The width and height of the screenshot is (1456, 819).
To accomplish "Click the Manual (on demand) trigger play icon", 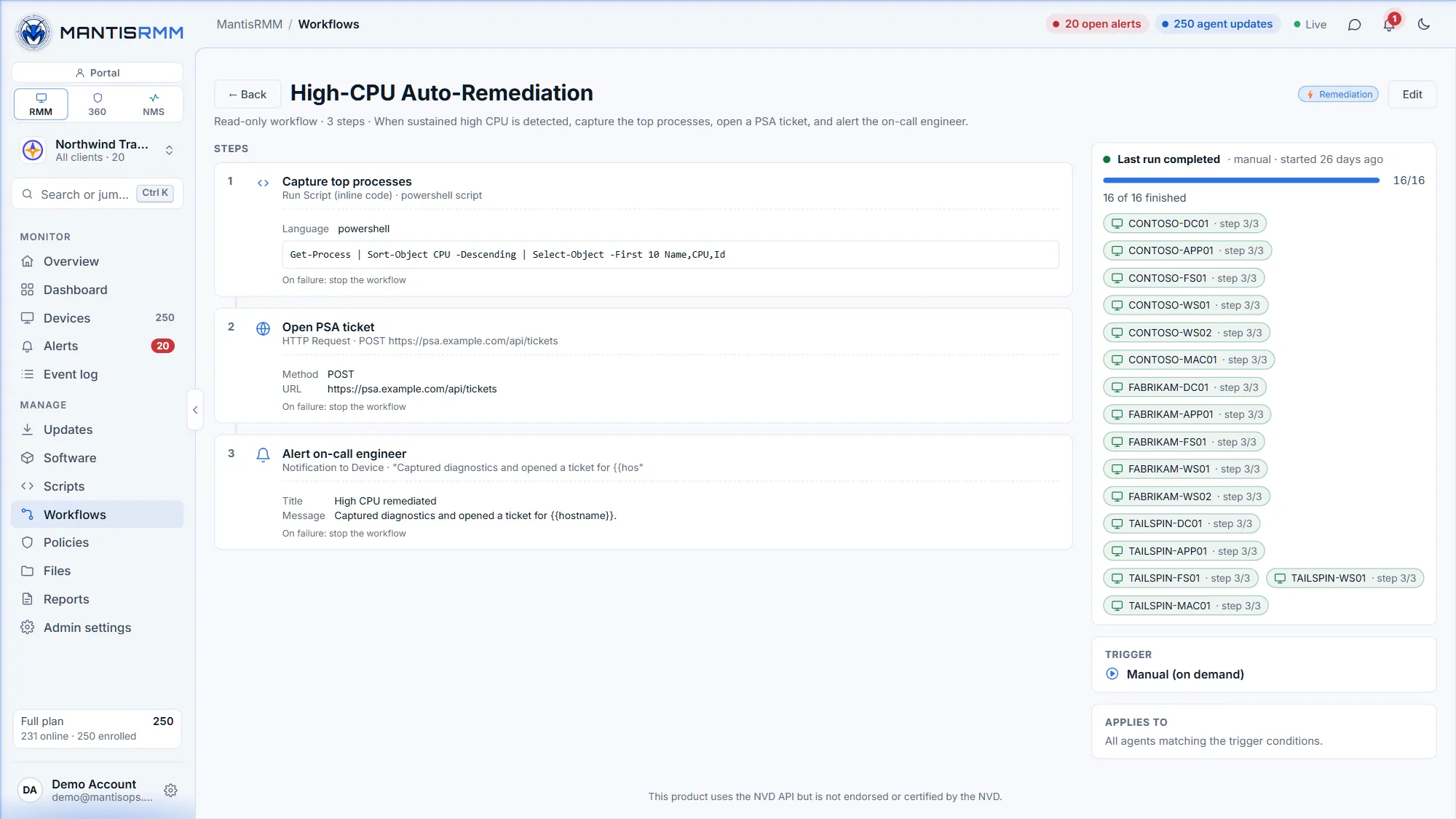I will click(1112, 674).
